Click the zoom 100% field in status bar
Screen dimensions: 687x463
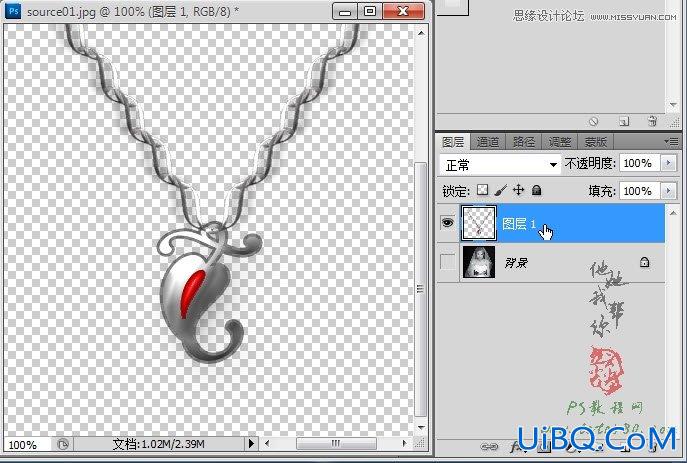26,445
